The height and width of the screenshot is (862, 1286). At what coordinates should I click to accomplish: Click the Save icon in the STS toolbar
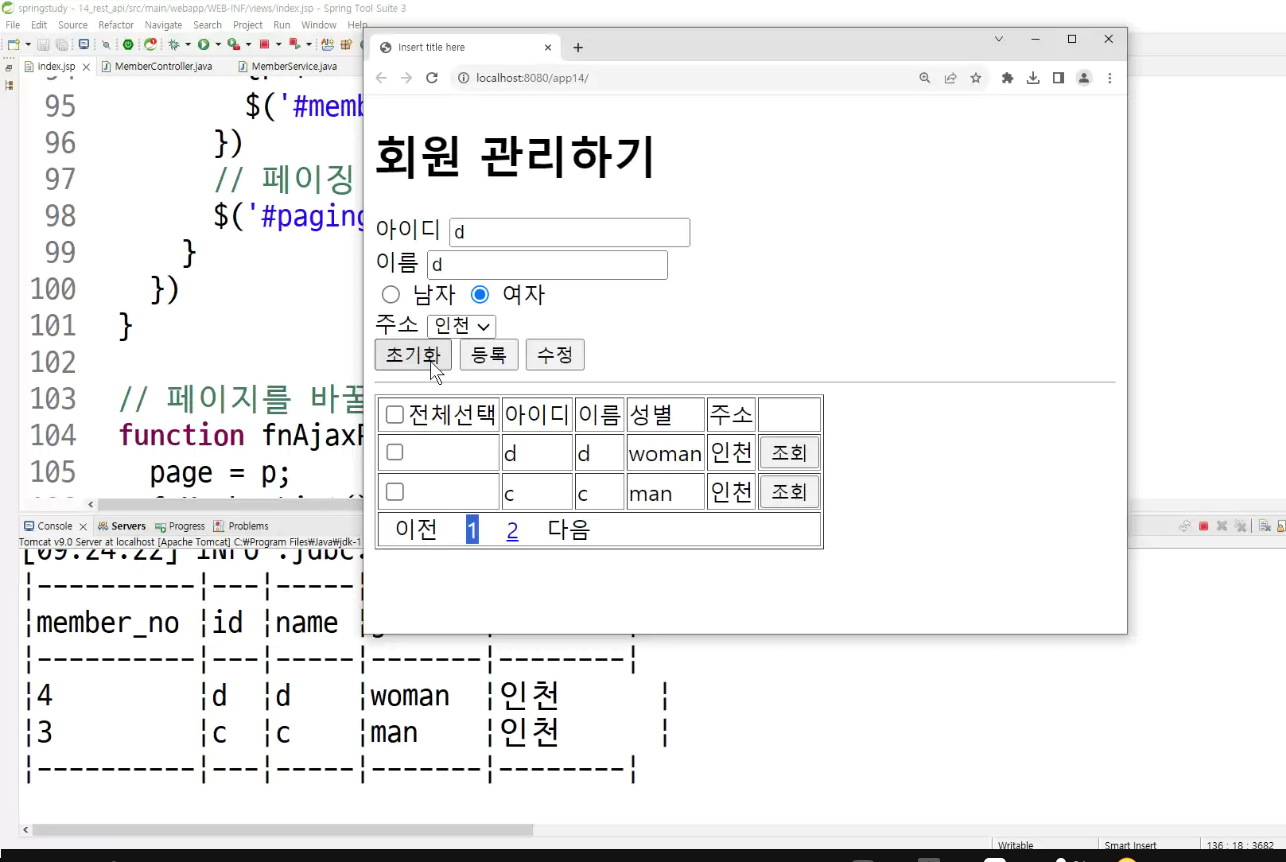tap(43, 45)
